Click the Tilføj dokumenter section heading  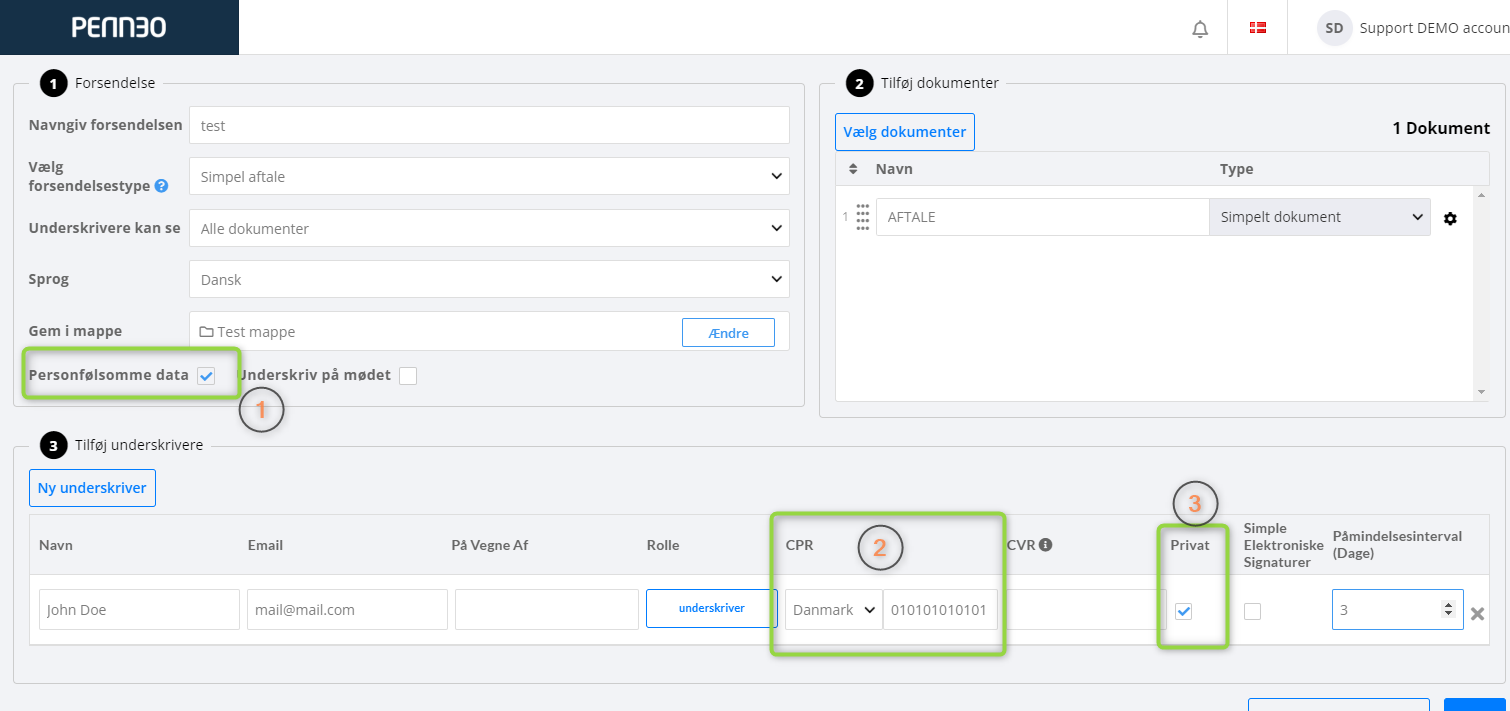click(x=940, y=83)
